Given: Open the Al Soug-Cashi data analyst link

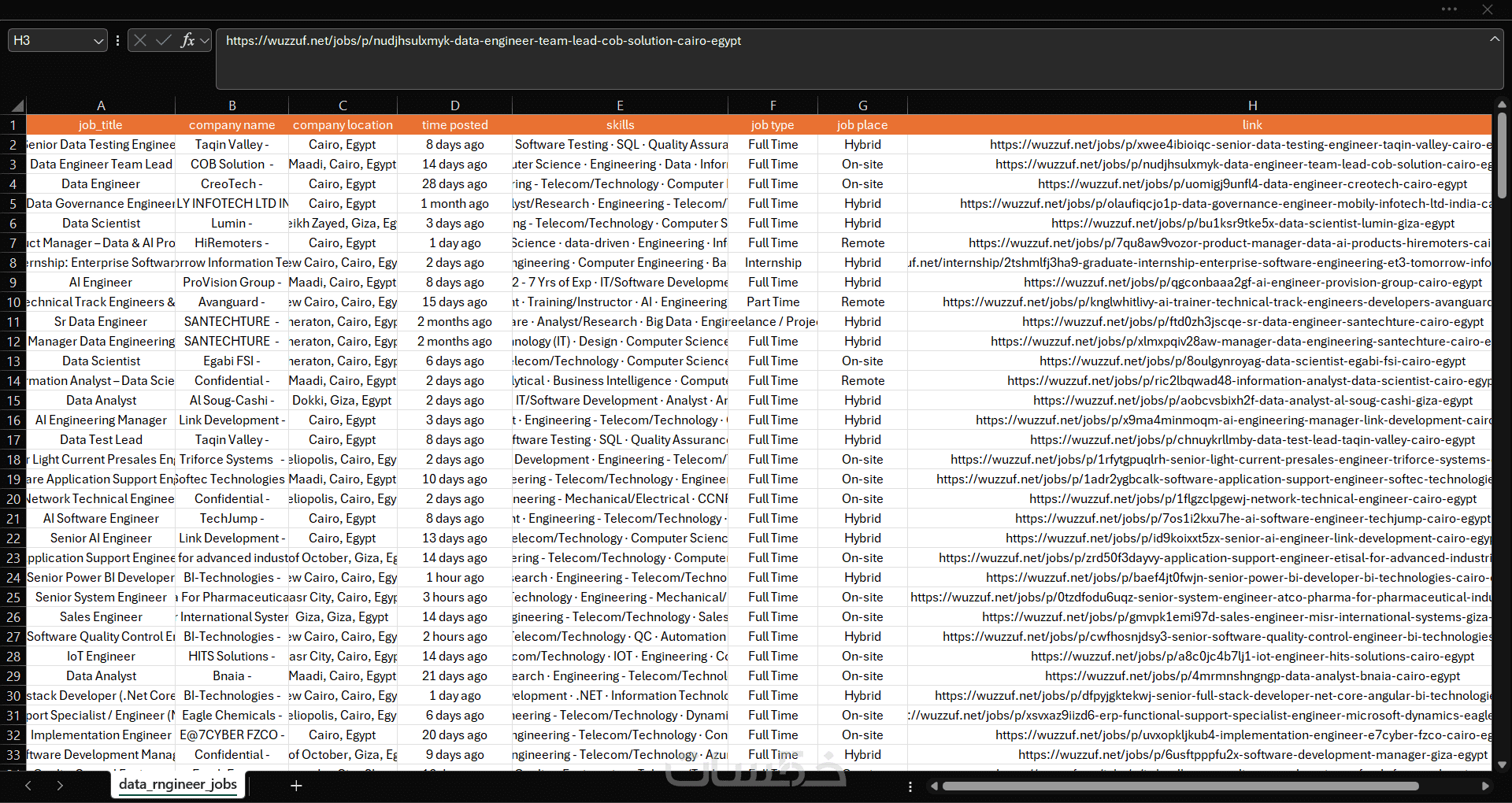Looking at the screenshot, I should 1252,401.
